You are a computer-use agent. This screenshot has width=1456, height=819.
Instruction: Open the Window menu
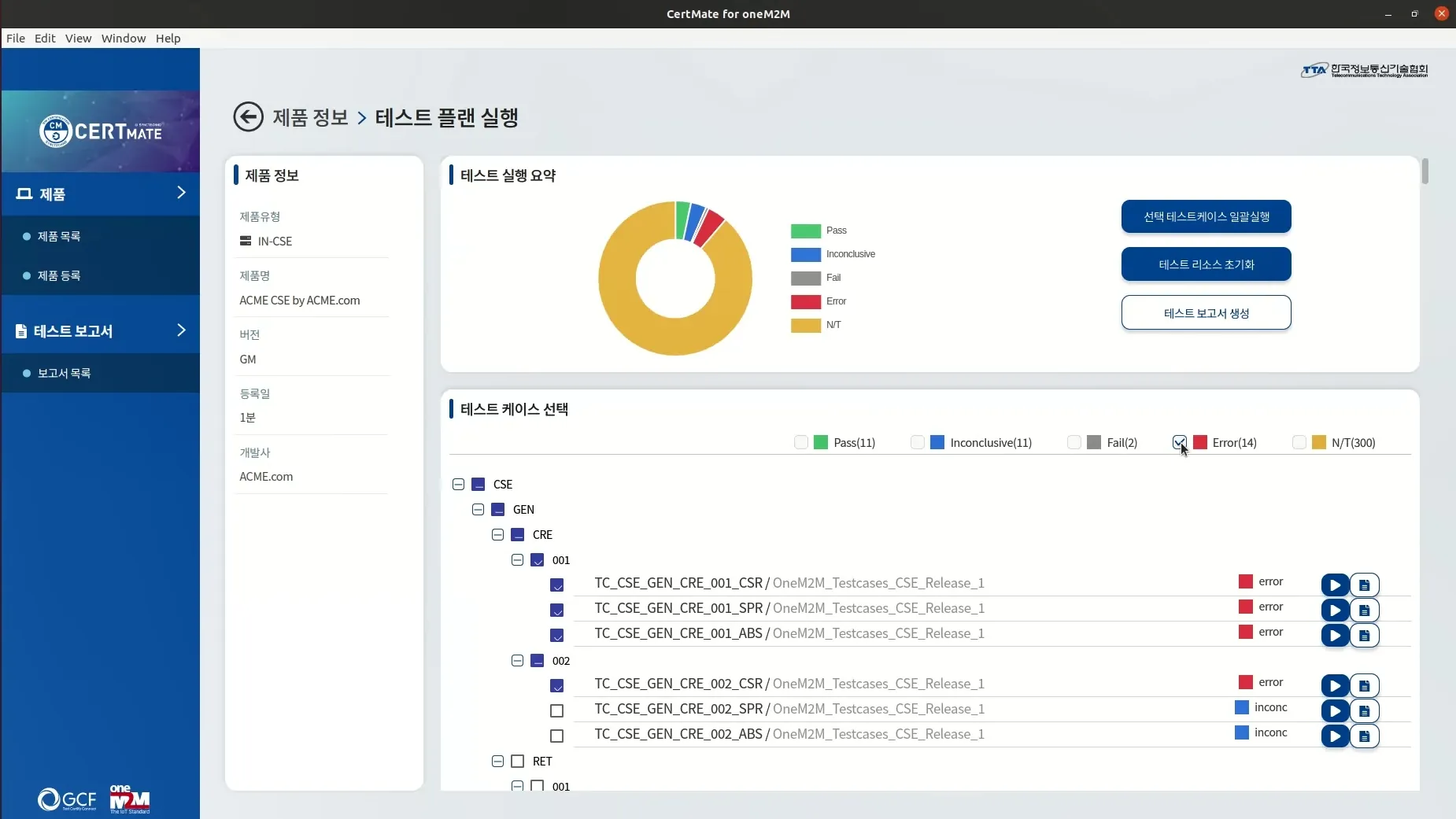point(124,38)
